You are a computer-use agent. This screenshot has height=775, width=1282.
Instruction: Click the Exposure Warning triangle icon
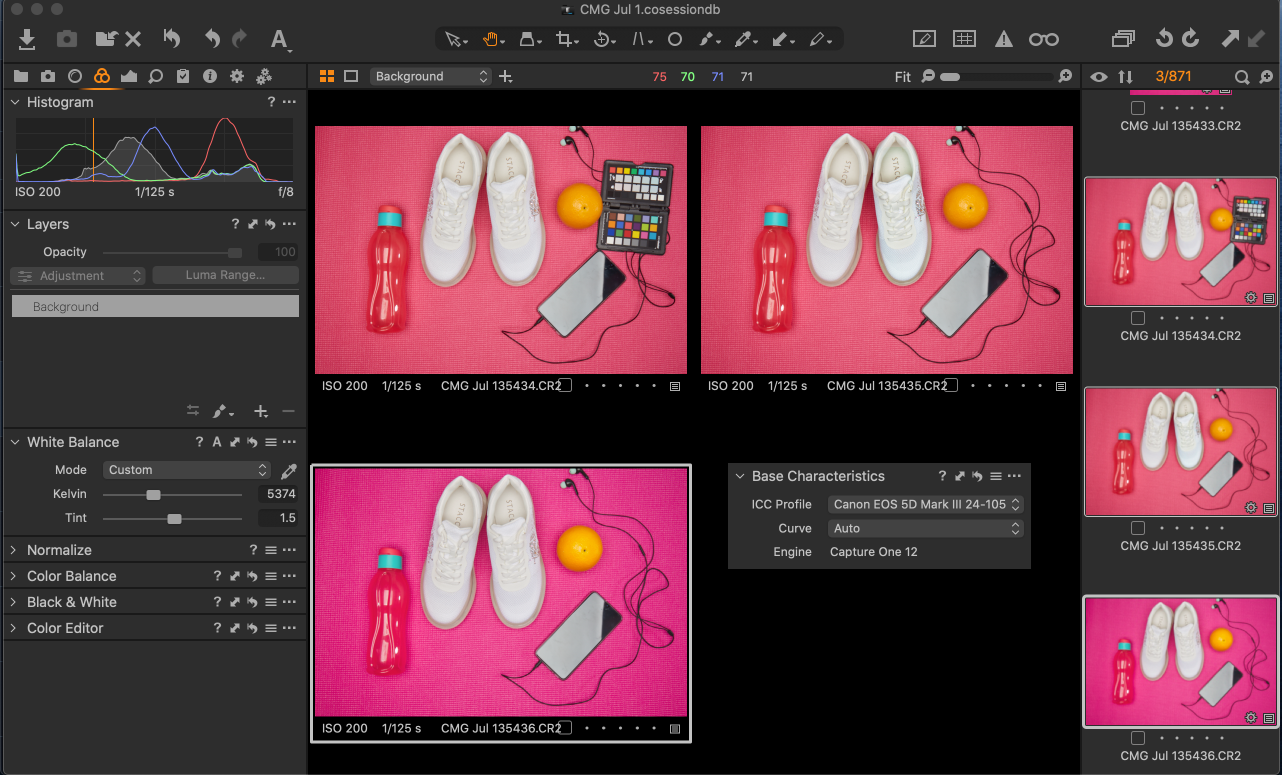[1004, 39]
